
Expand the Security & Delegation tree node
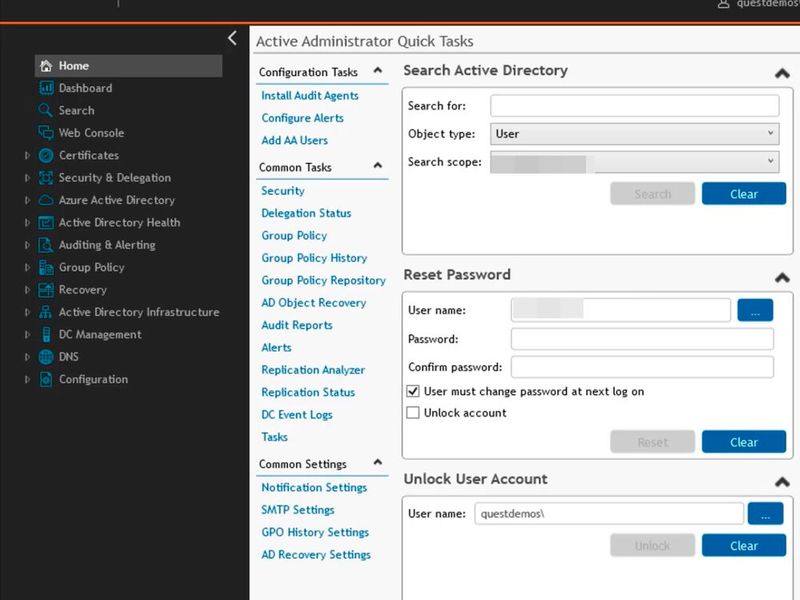[28, 178]
